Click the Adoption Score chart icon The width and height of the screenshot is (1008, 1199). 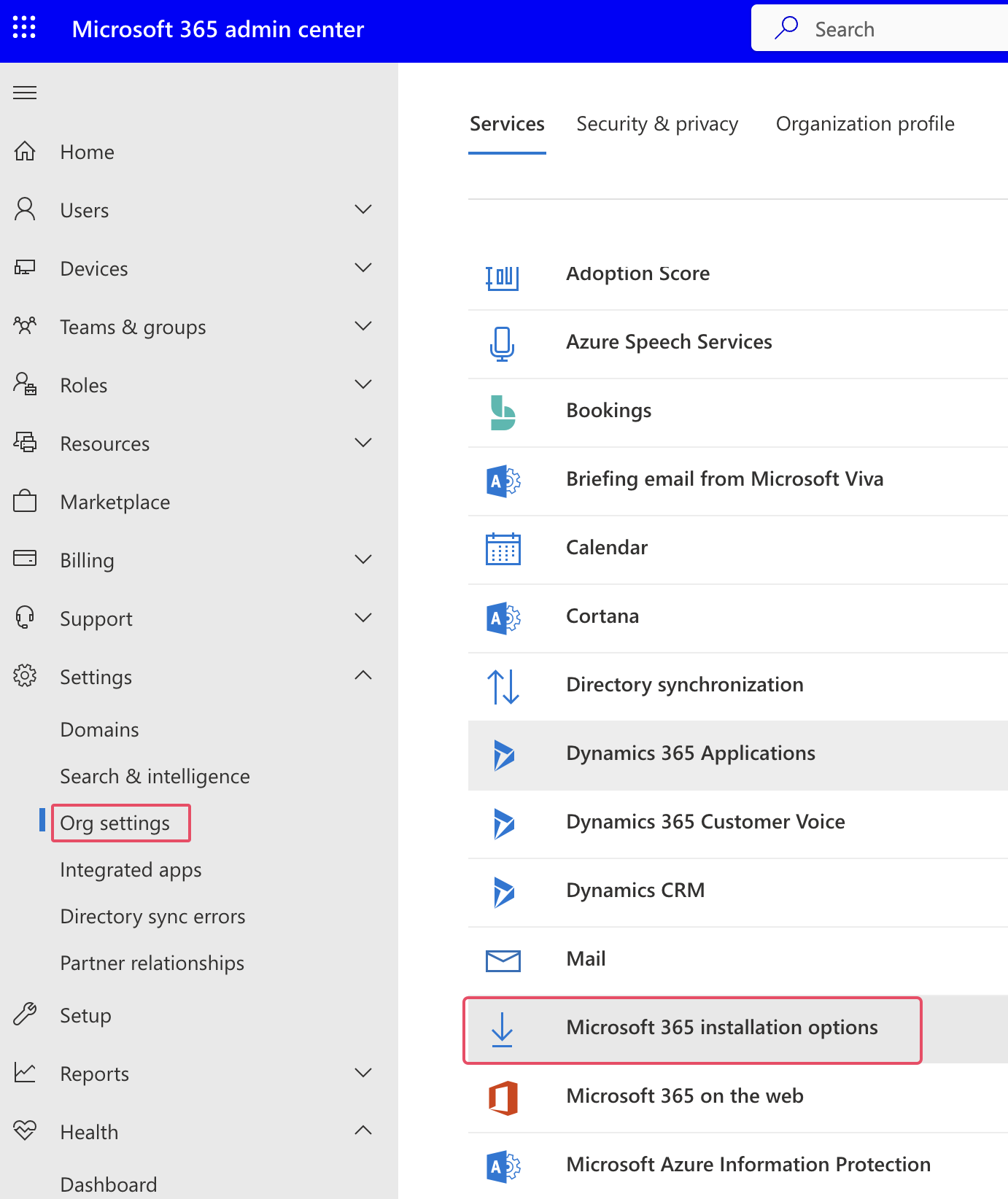click(x=503, y=277)
